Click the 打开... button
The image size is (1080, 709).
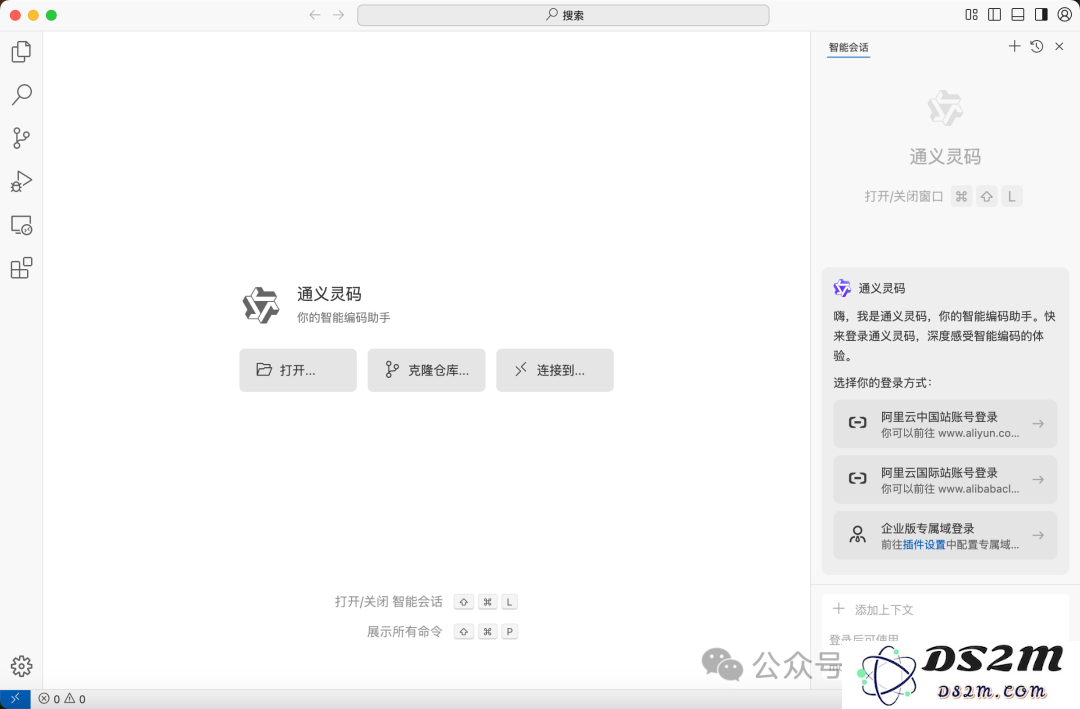pyautogui.click(x=298, y=370)
